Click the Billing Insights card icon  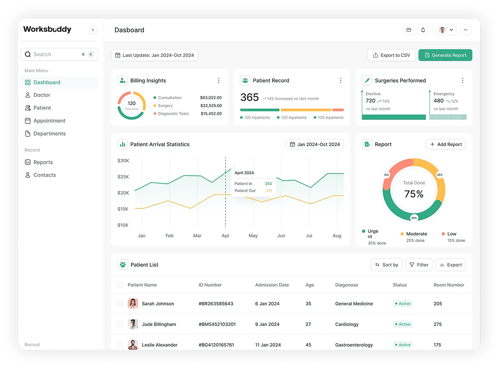coord(122,80)
